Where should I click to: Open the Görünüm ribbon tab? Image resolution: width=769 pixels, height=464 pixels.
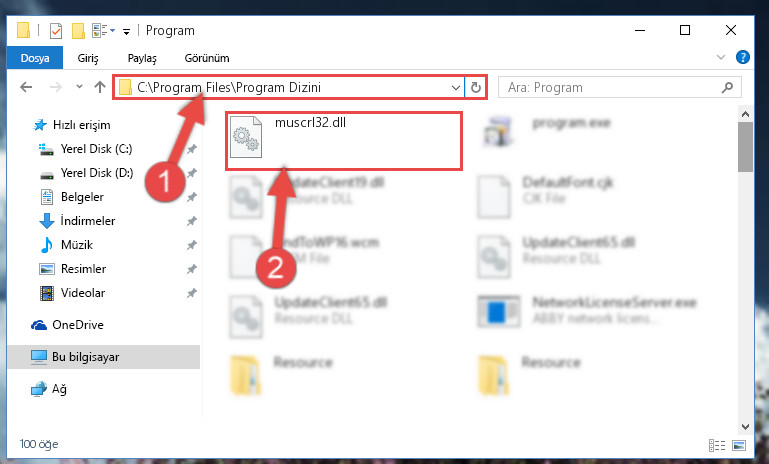click(207, 58)
